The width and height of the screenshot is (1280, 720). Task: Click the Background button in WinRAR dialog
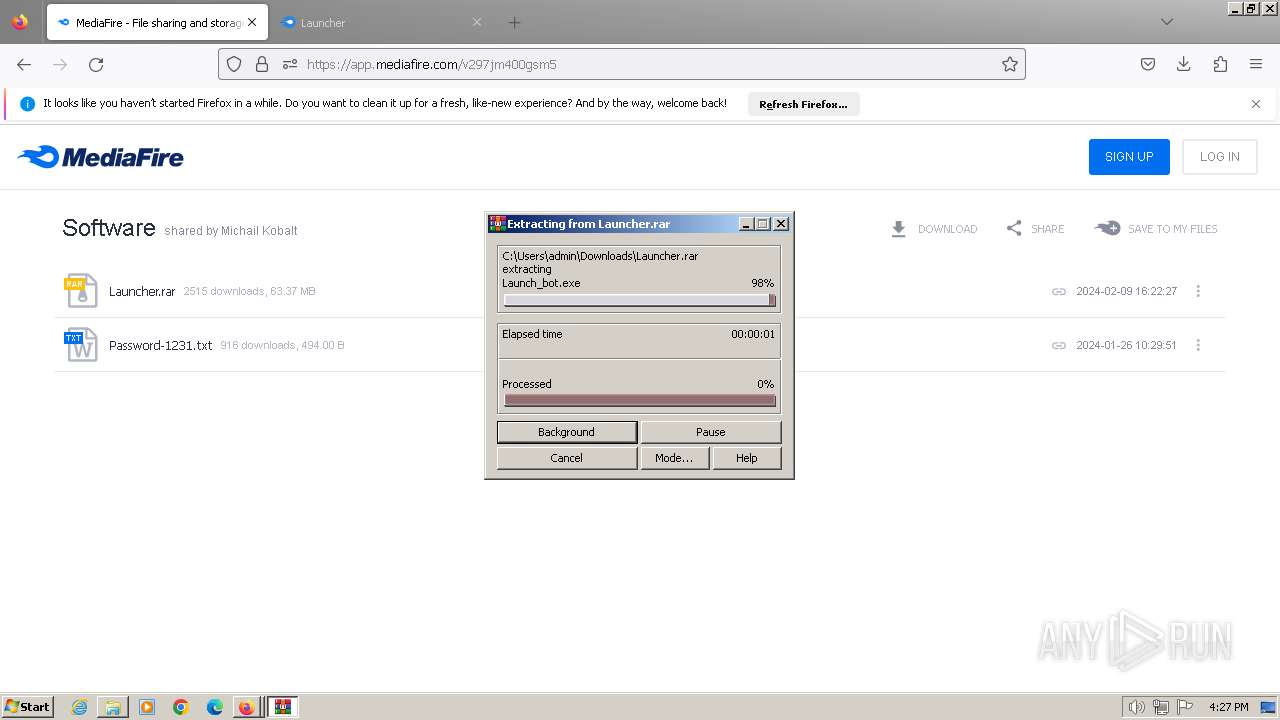coord(567,432)
